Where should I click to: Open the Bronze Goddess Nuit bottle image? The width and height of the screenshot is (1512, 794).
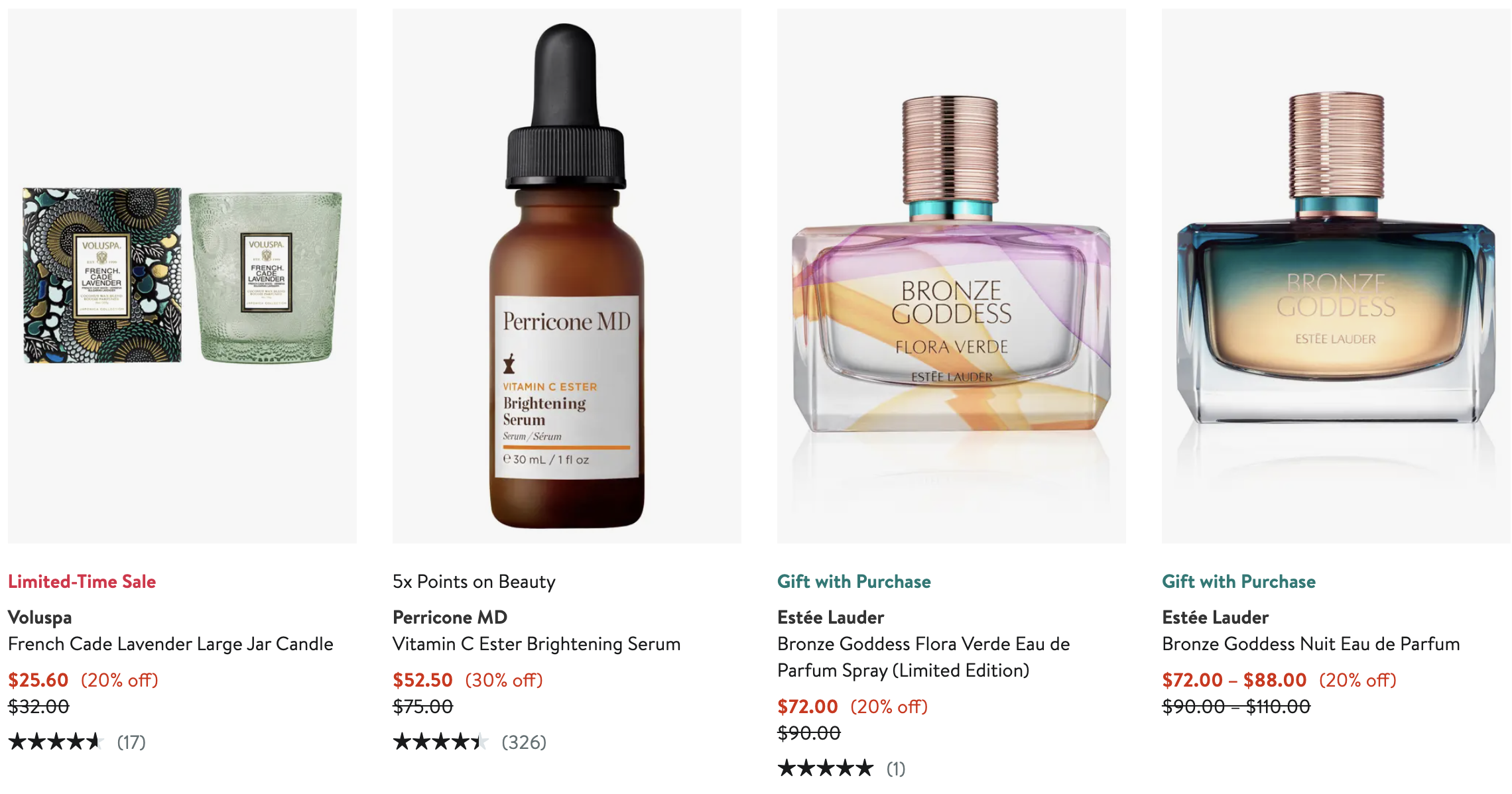1336,276
